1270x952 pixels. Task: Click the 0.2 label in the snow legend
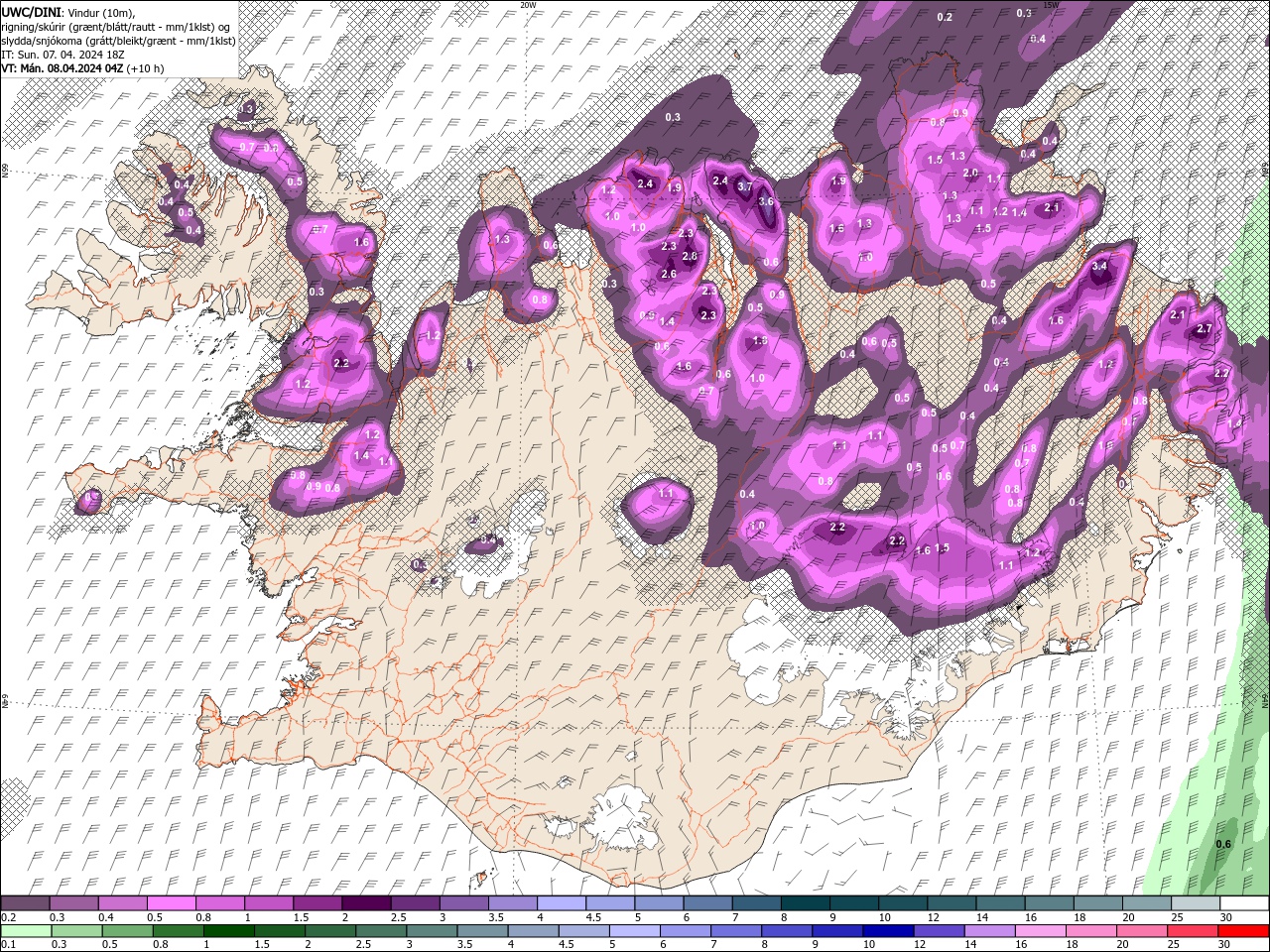8,917
